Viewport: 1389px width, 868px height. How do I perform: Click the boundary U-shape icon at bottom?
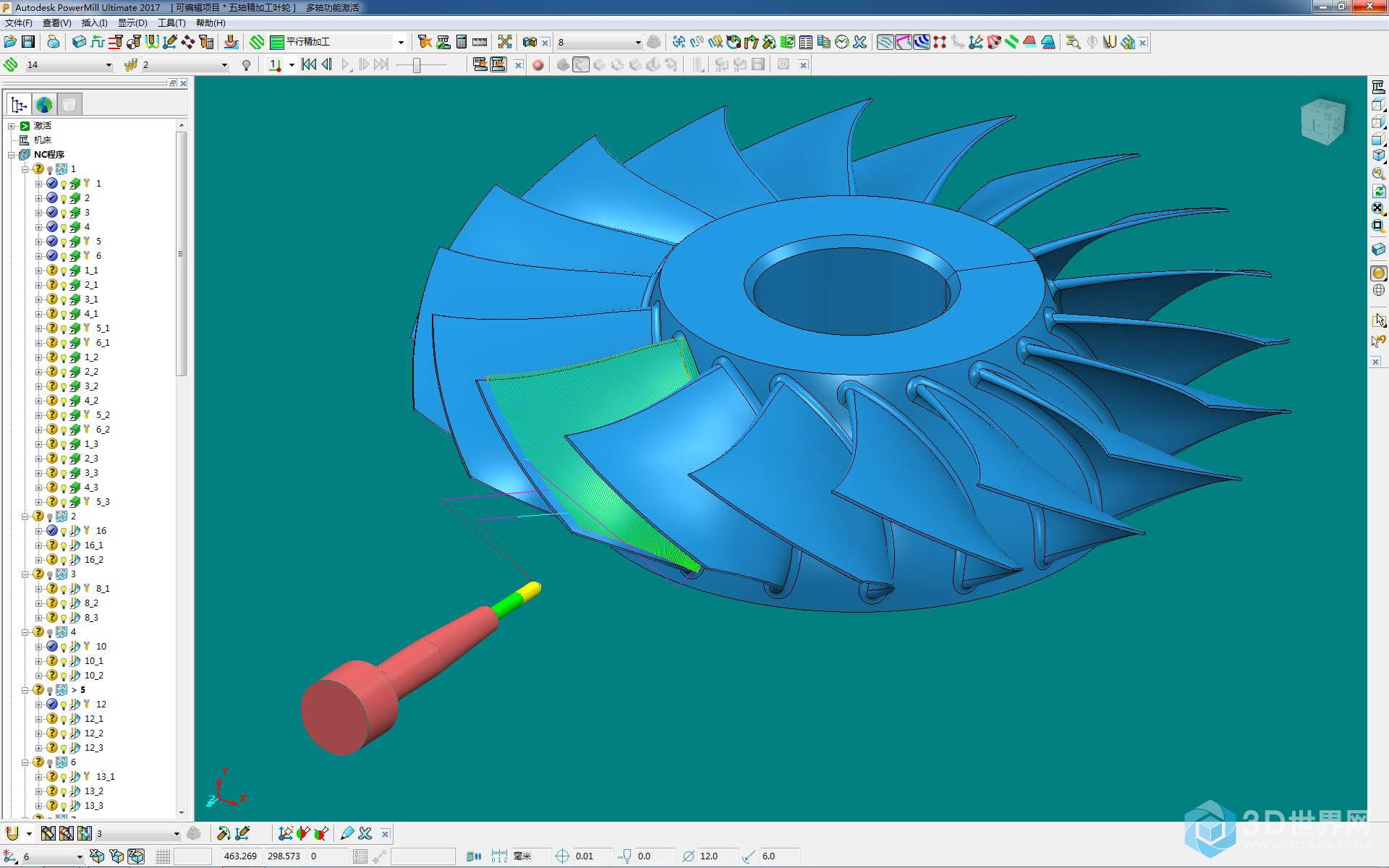(x=12, y=833)
